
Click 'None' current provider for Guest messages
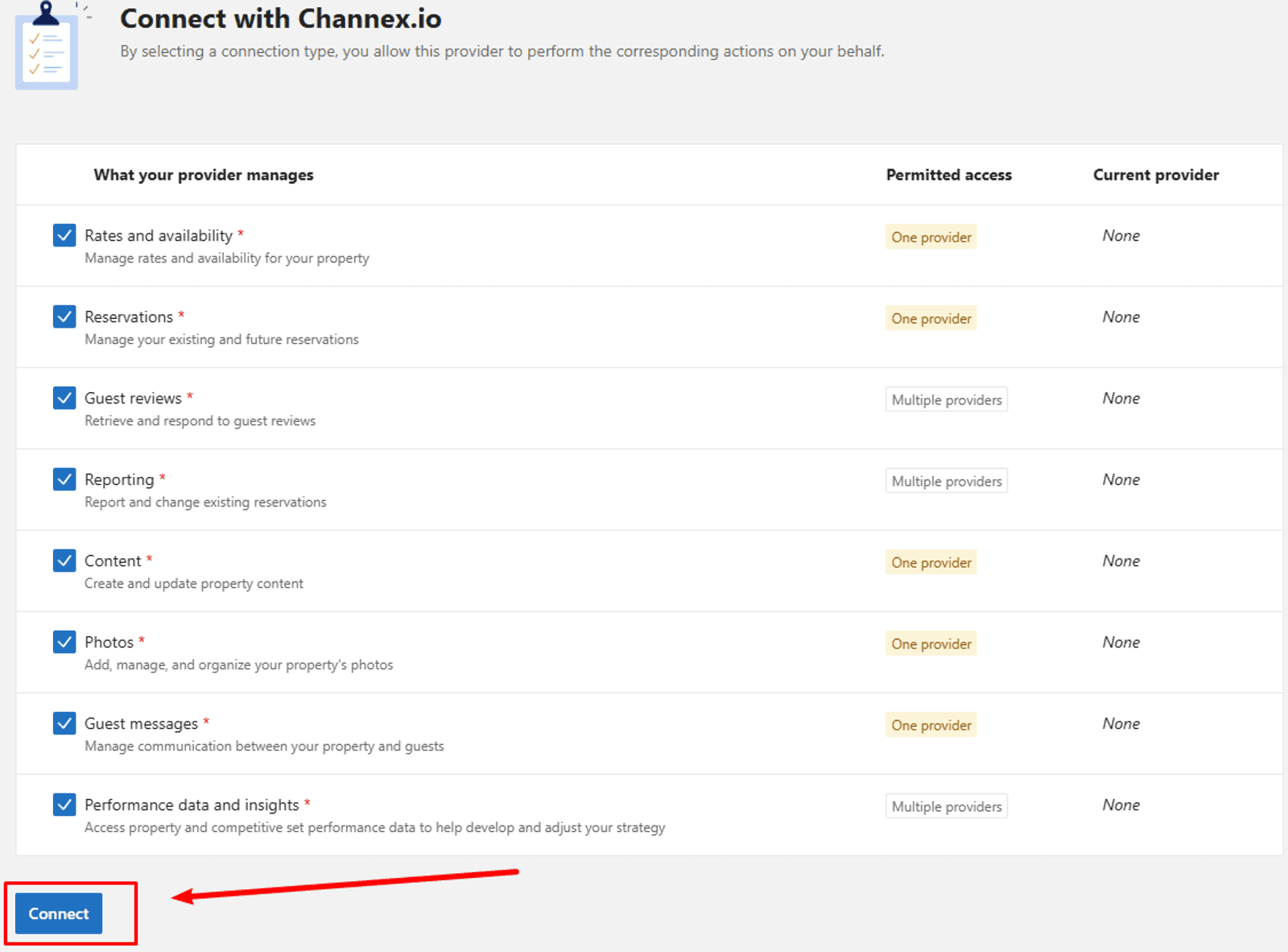click(x=1121, y=723)
